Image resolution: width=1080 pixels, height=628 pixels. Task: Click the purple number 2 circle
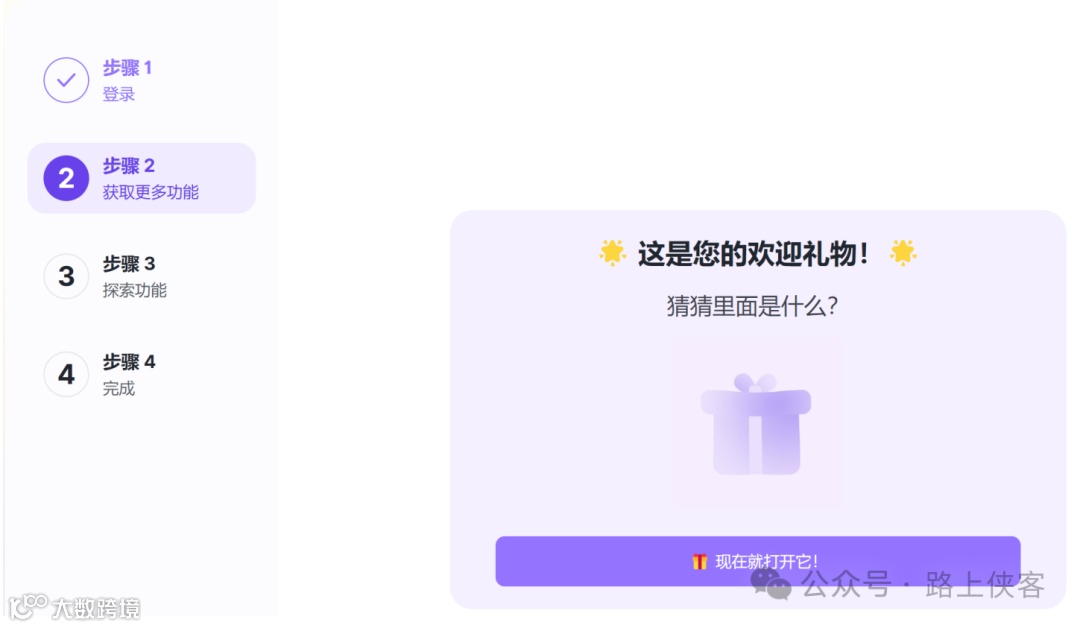(66, 178)
